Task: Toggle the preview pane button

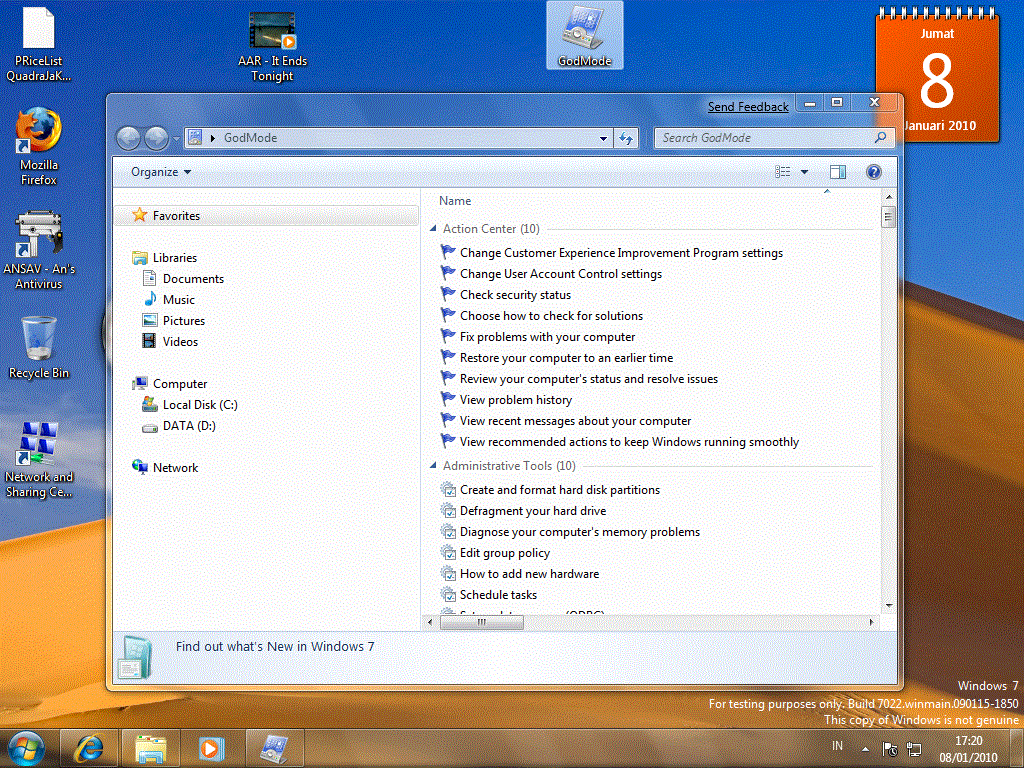Action: click(x=837, y=172)
